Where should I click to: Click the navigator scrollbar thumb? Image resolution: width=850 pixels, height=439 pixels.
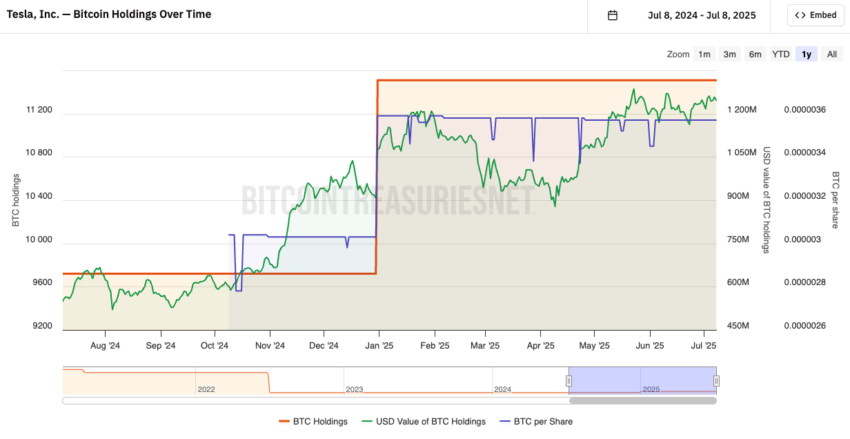642,401
